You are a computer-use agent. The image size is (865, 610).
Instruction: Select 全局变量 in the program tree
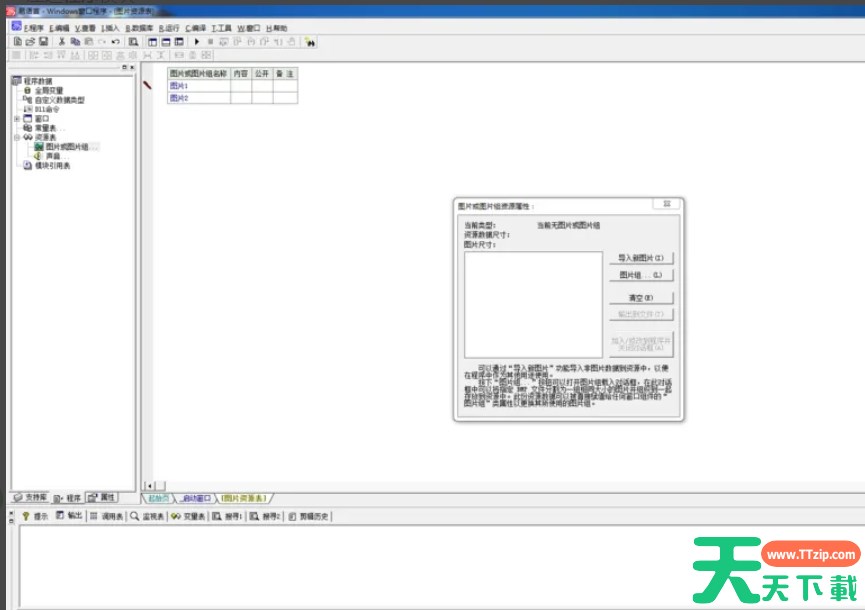click(x=49, y=90)
